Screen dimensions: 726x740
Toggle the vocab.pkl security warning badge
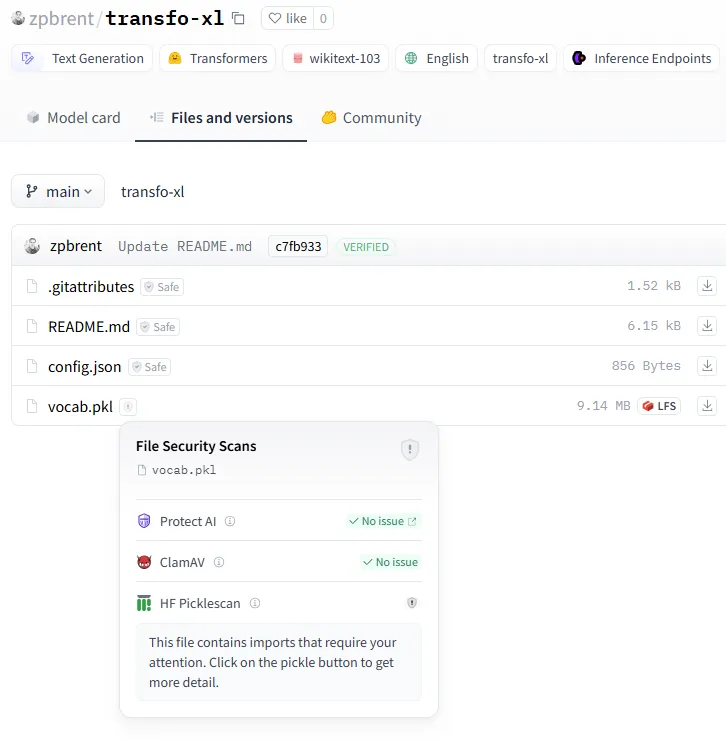pos(128,406)
